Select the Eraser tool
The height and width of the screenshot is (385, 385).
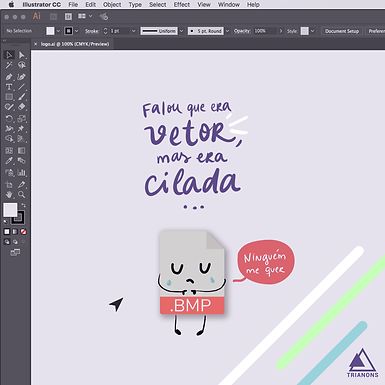point(22,107)
